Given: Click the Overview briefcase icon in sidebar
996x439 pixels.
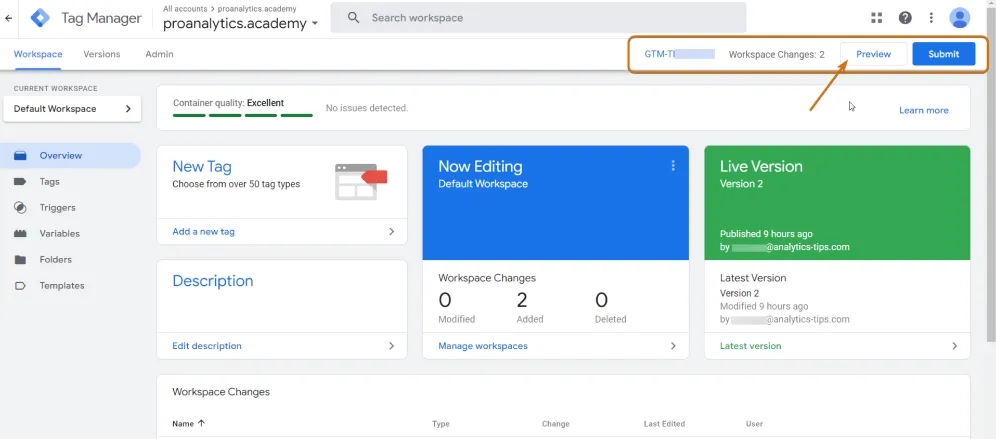Looking at the screenshot, I should (20, 156).
